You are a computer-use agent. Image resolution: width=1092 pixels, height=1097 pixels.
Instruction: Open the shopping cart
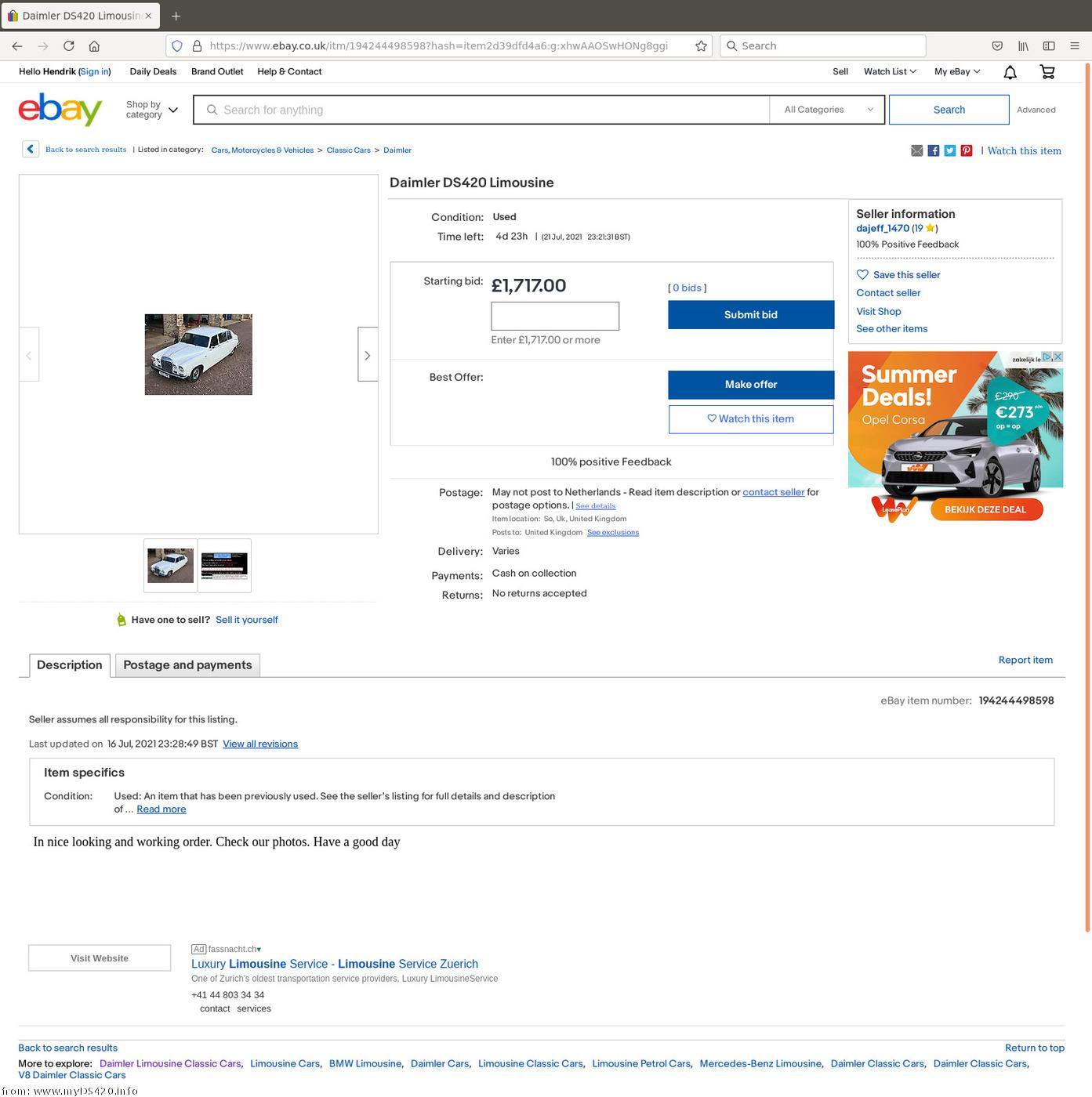1047,72
